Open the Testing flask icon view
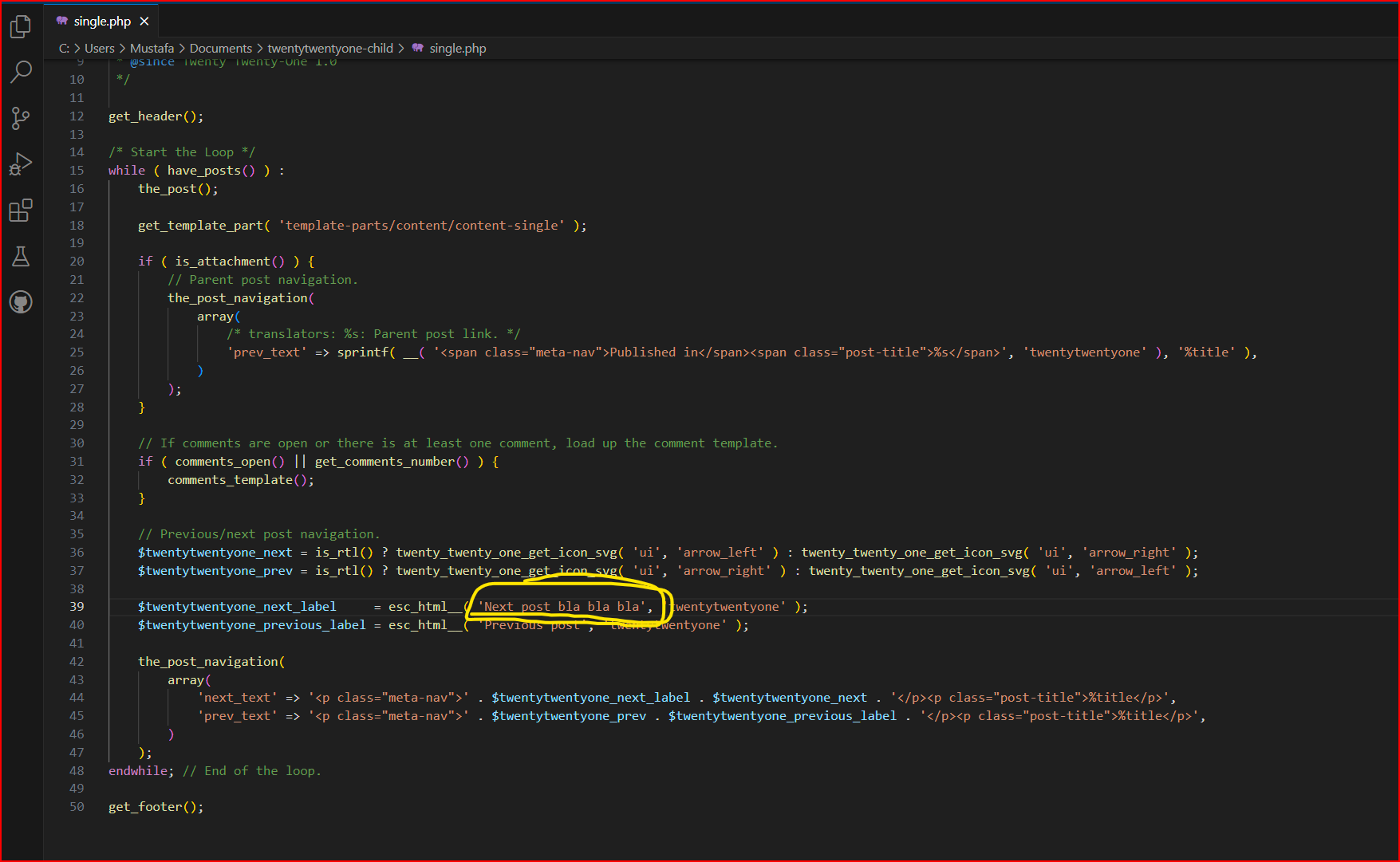The height and width of the screenshot is (862, 1400). tap(21, 256)
